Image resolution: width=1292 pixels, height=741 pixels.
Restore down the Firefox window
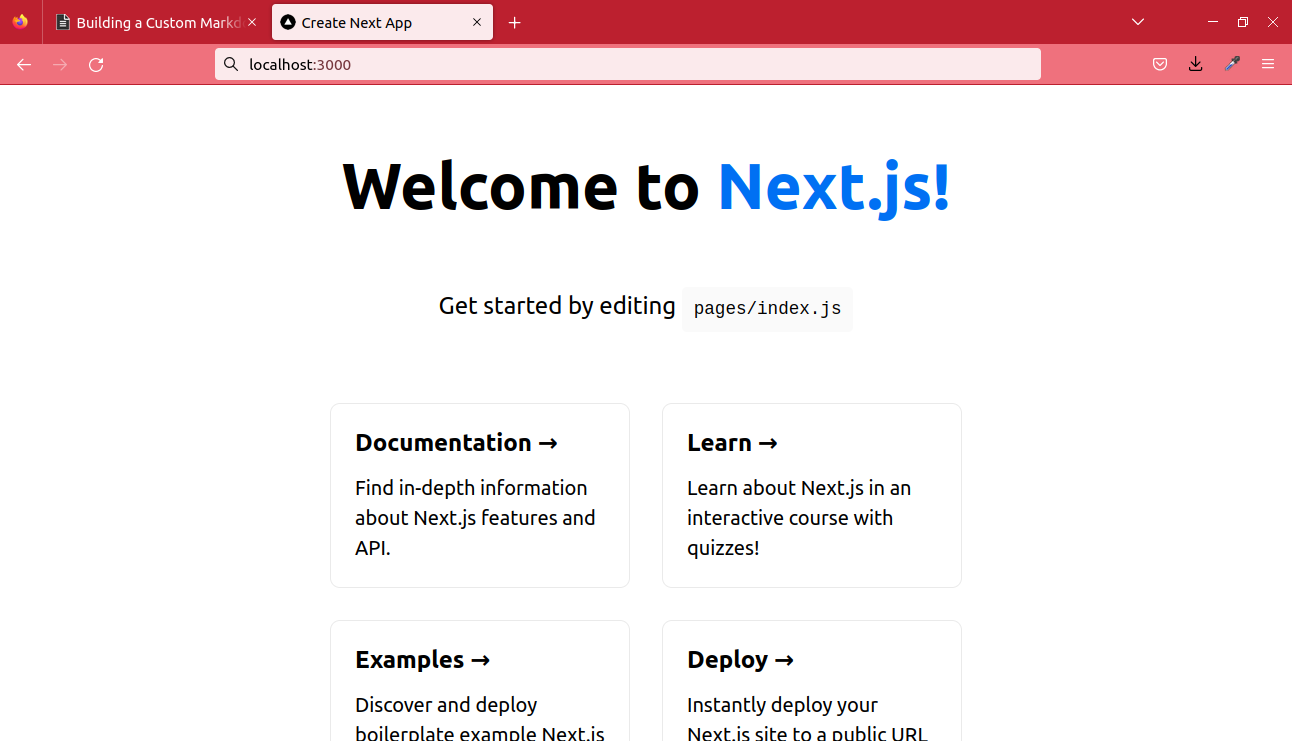[1243, 22]
